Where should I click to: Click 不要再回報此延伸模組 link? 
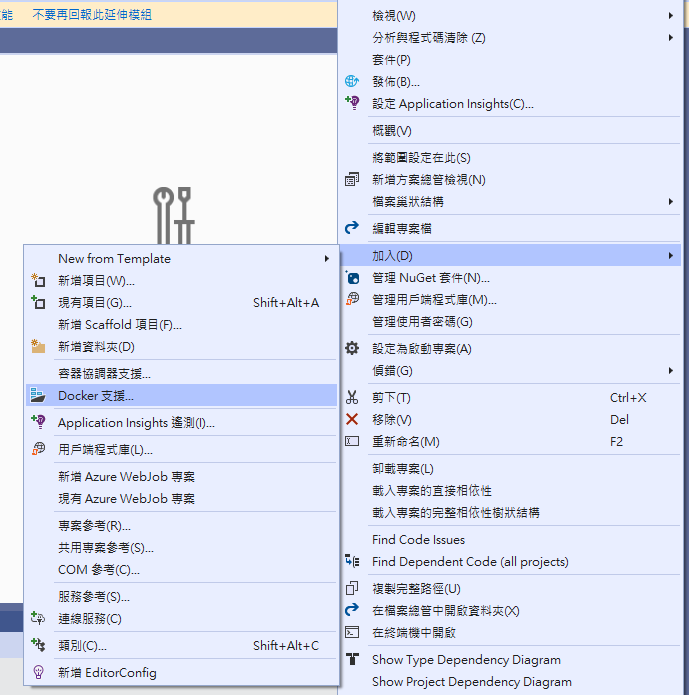[x=92, y=15]
